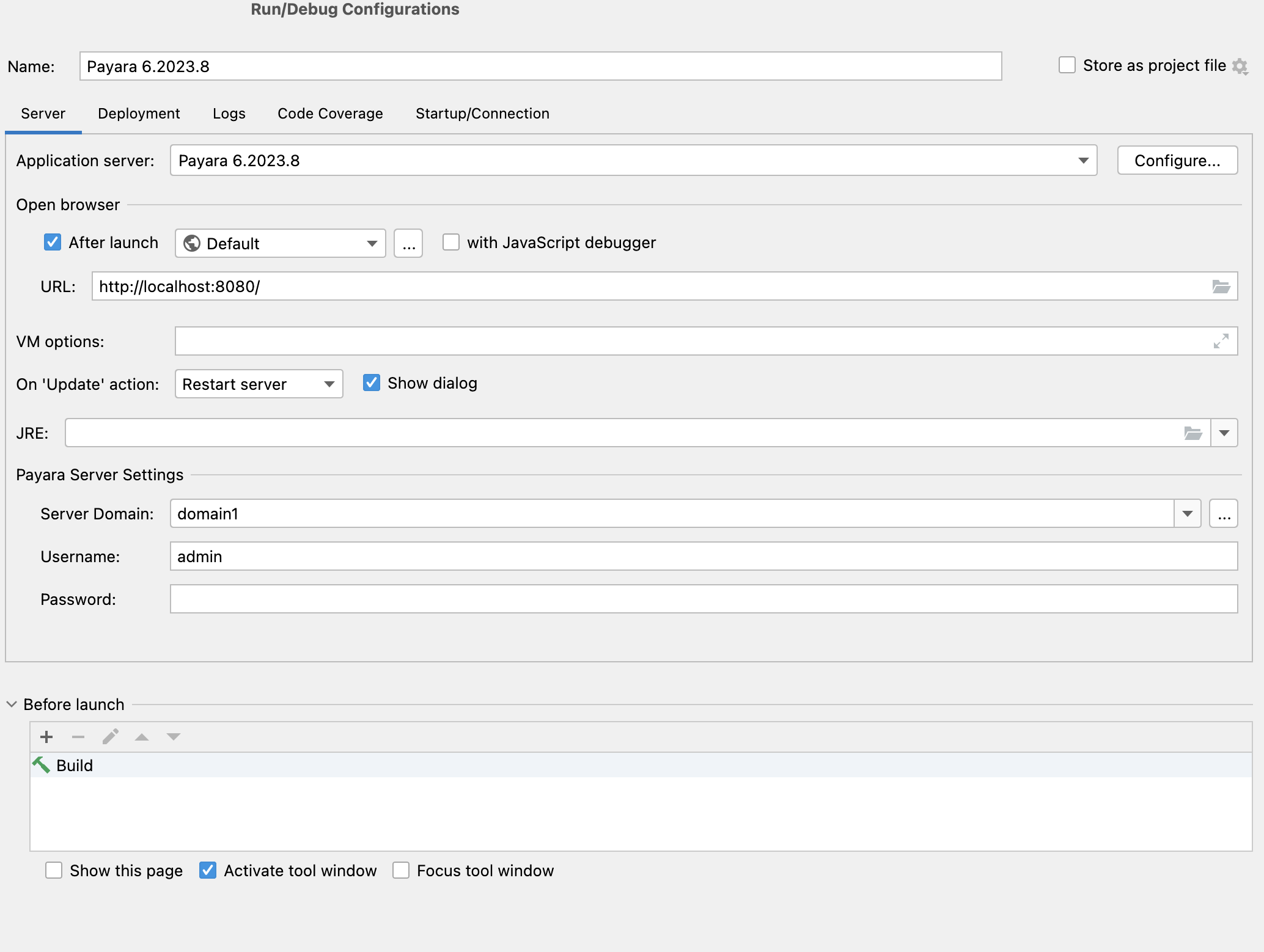
Task: Click into the Password input field
Action: point(703,599)
